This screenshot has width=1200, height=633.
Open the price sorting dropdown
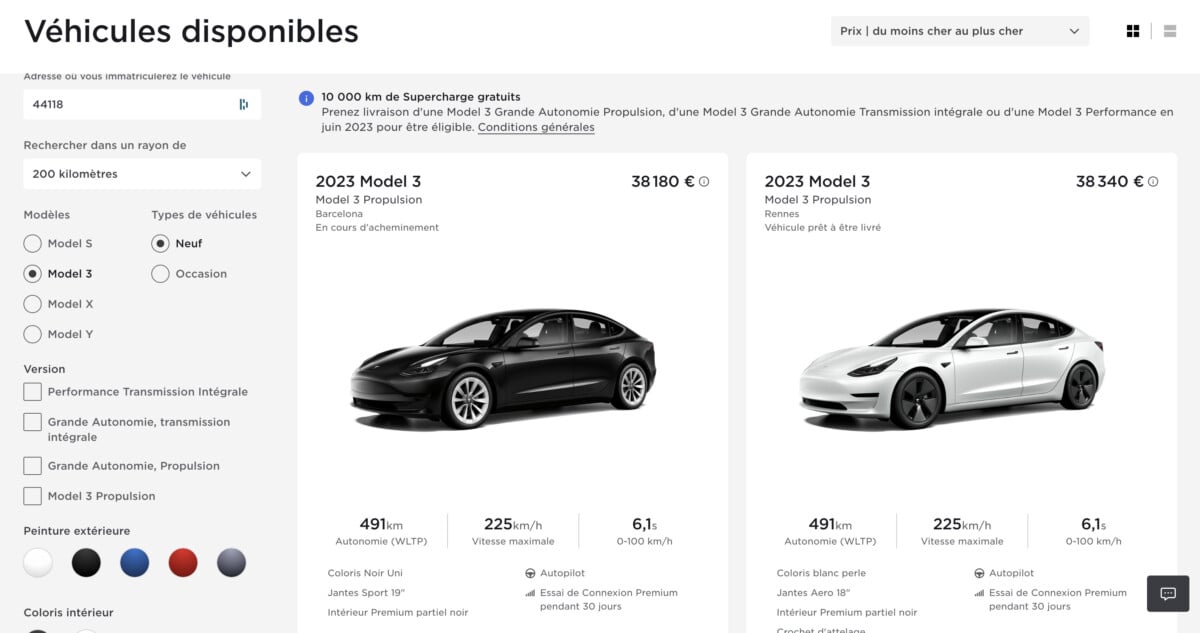coord(959,31)
